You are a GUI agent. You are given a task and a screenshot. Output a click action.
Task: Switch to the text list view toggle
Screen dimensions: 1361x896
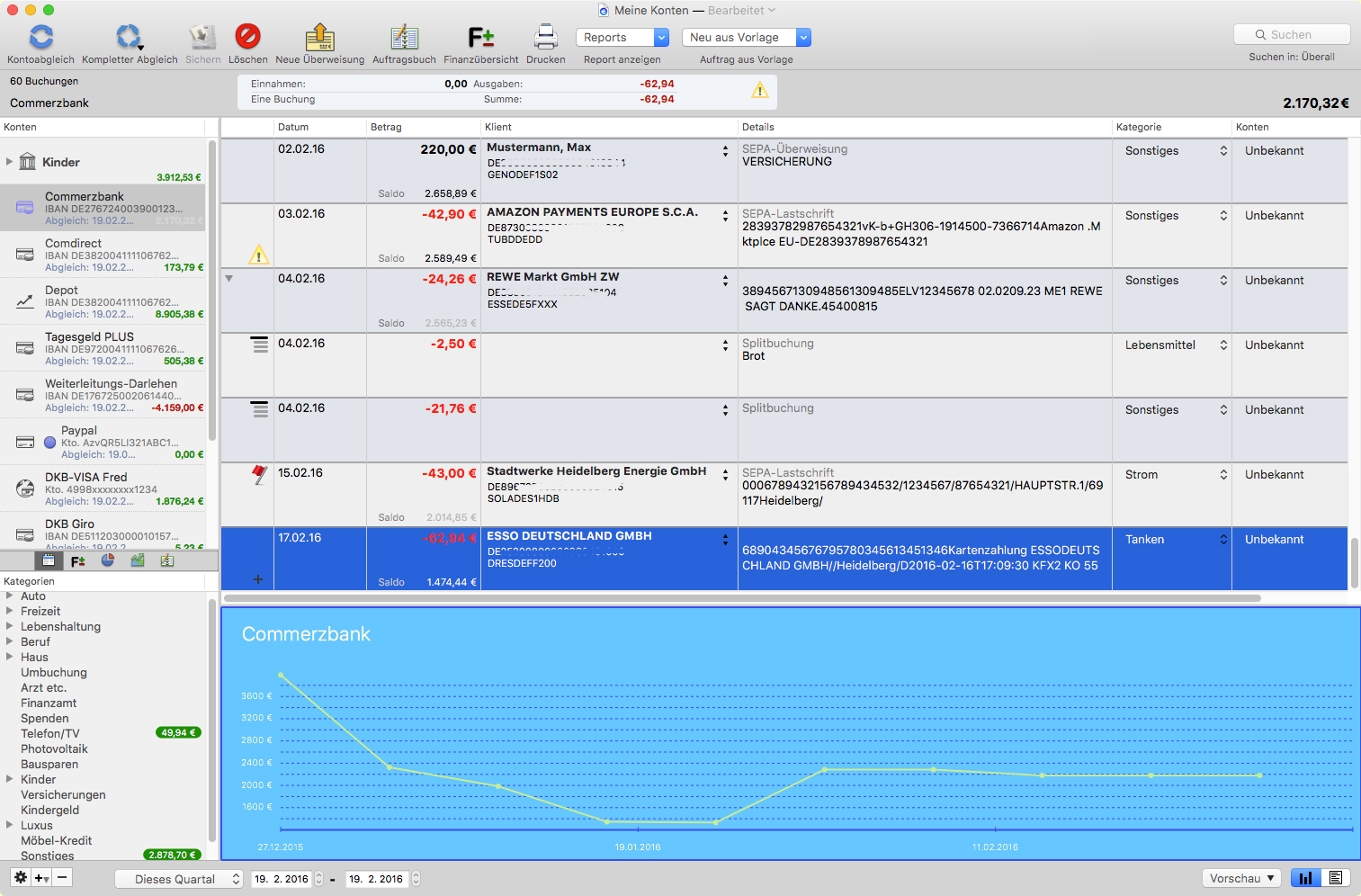pos(1336,878)
